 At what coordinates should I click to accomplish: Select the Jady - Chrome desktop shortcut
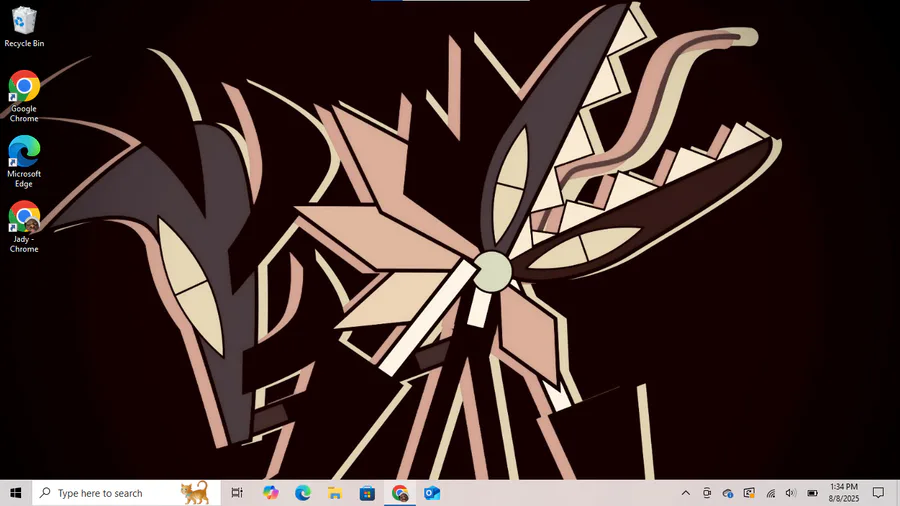tap(24, 227)
